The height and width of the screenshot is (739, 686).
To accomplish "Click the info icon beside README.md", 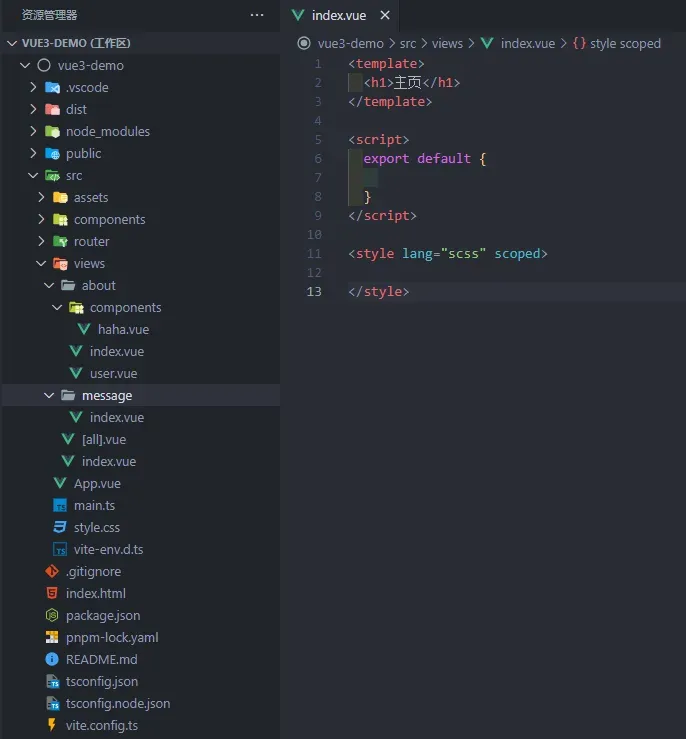I will (x=52, y=659).
